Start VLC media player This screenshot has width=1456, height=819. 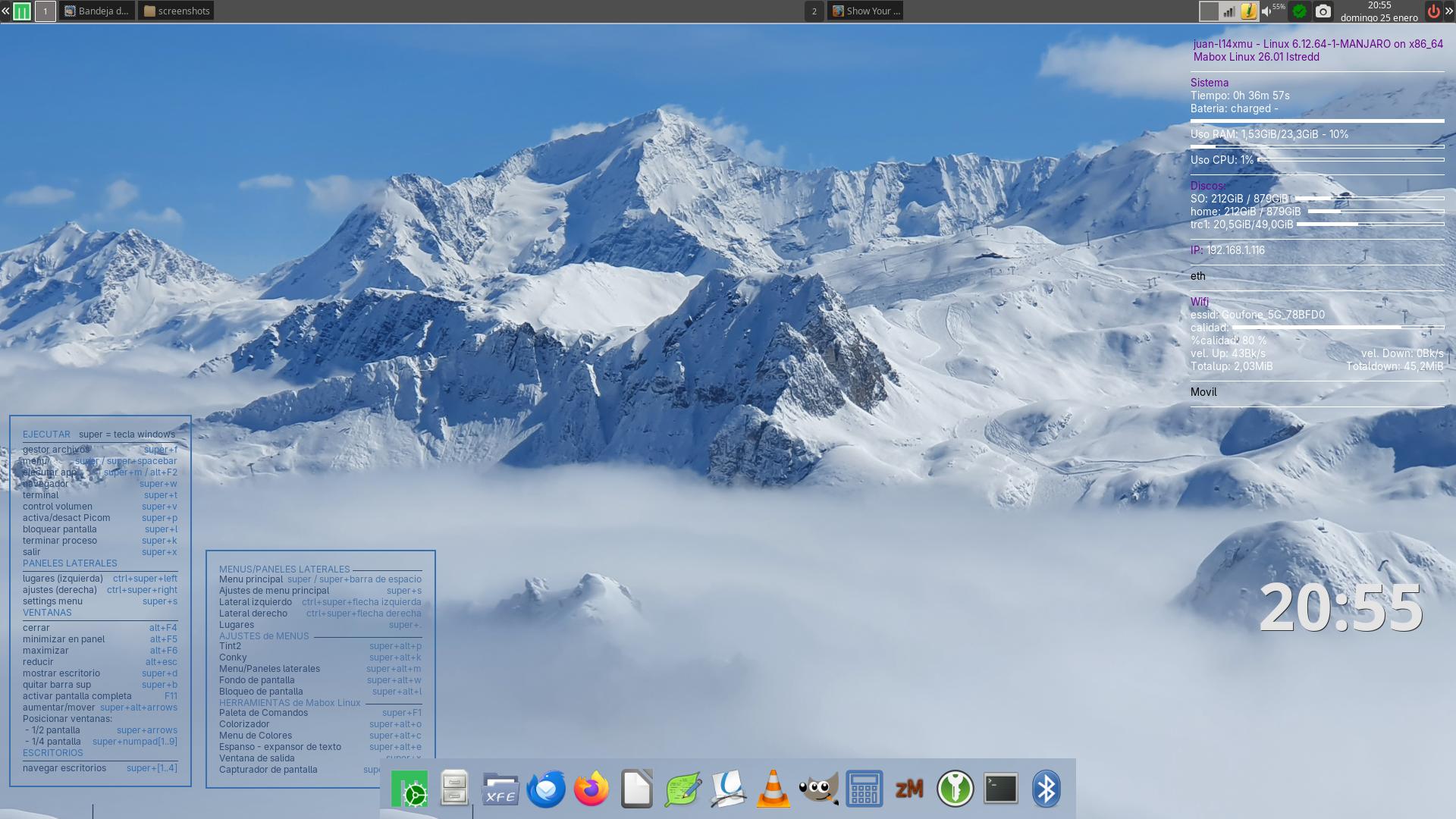pyautogui.click(x=773, y=789)
